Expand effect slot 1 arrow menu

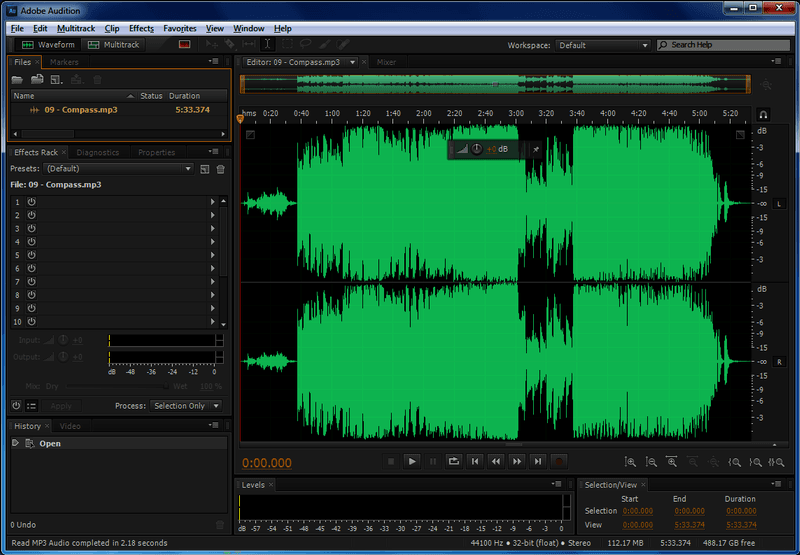[213, 202]
